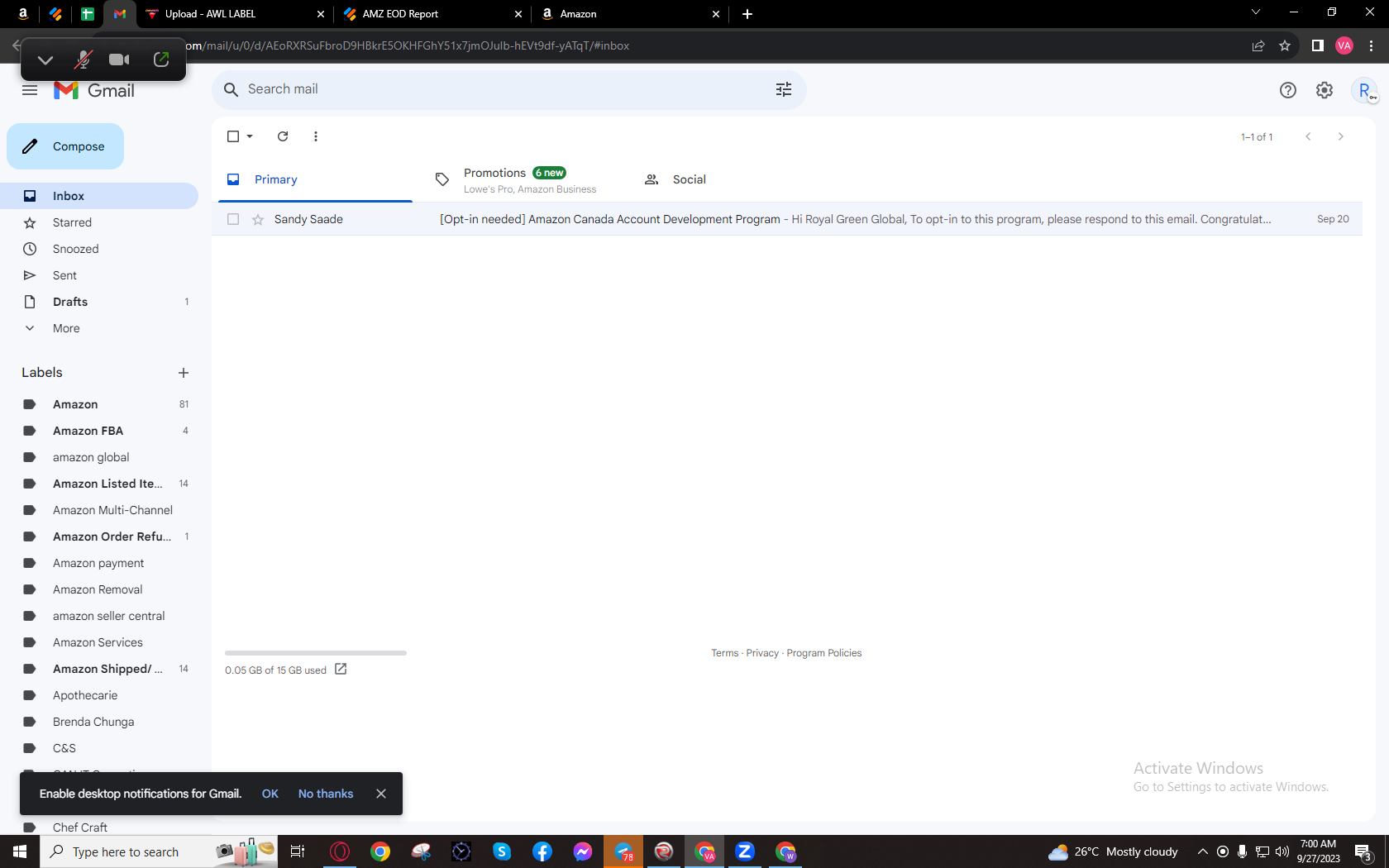This screenshot has height=868, width=1389.
Task: Show search options filter icon
Action: [x=784, y=89]
